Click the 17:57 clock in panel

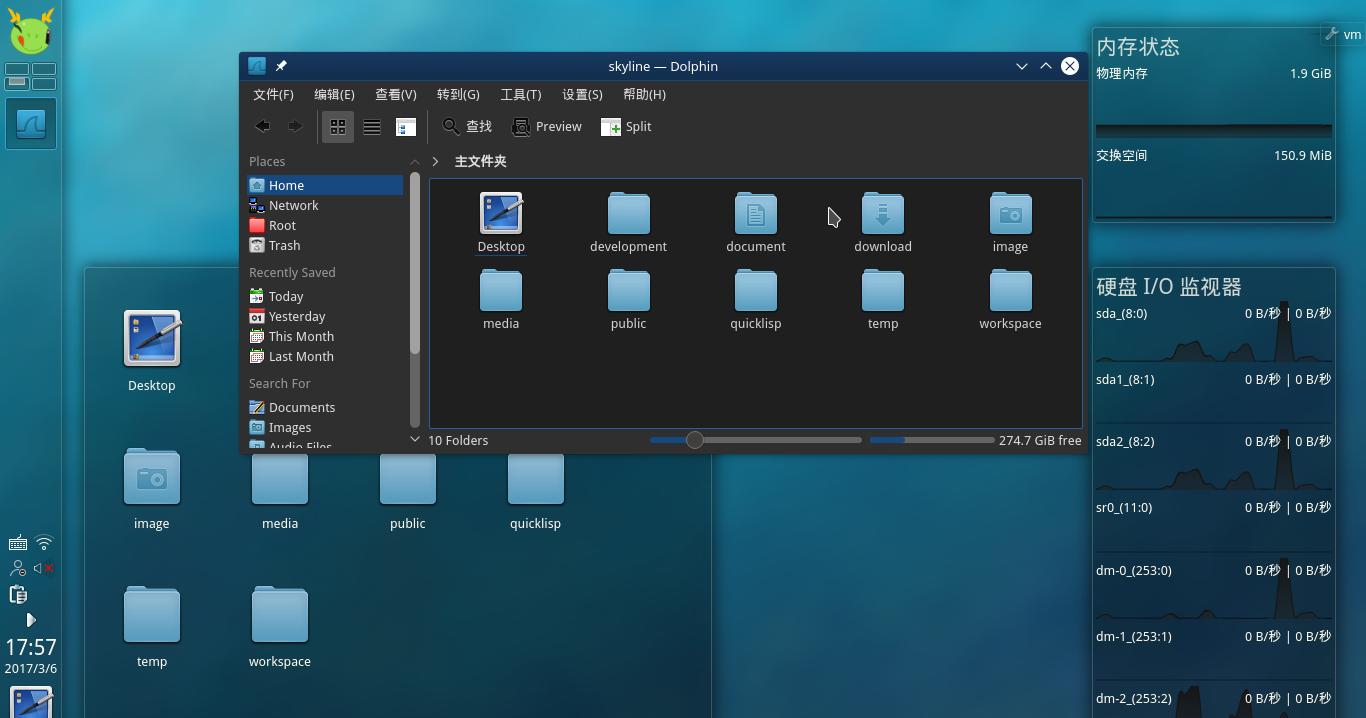coord(31,647)
